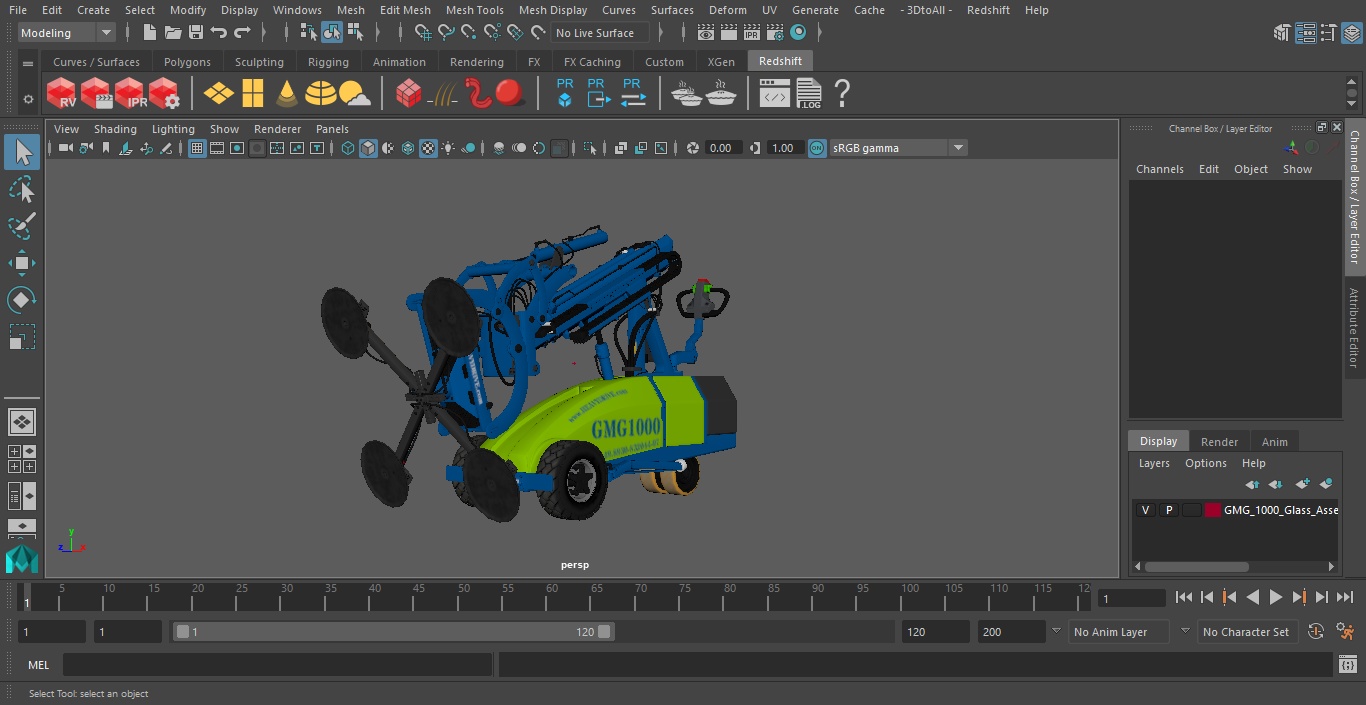Open the Modeling workspace dropdown
Screen dimensions: 1366x705
pyautogui.click(x=67, y=33)
